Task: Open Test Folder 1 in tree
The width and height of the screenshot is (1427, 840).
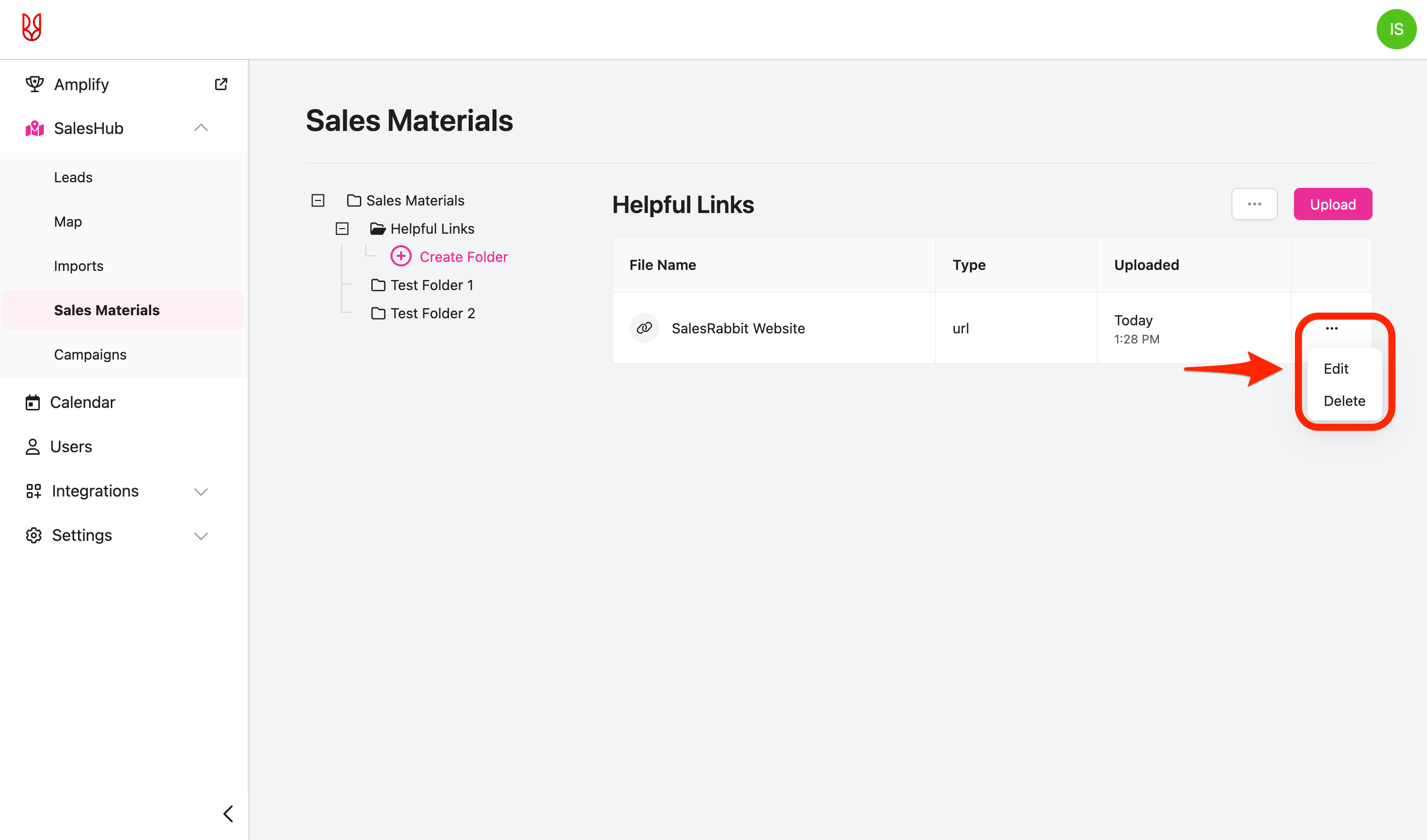Action: (x=431, y=285)
